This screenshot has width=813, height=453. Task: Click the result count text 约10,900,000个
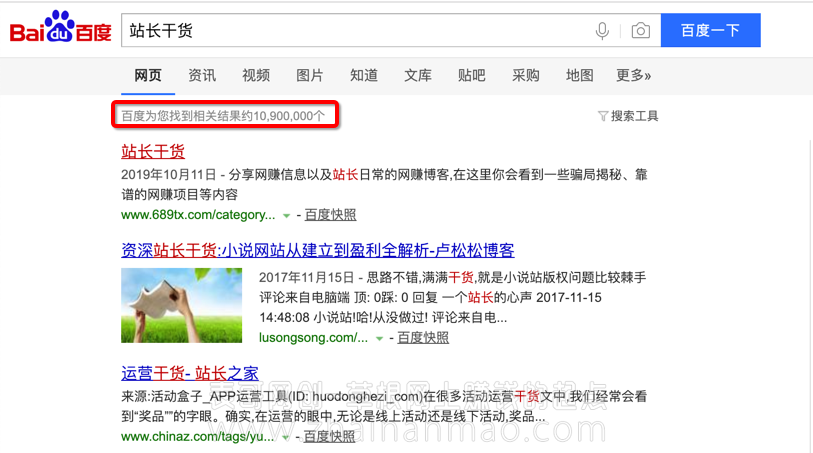283,116
